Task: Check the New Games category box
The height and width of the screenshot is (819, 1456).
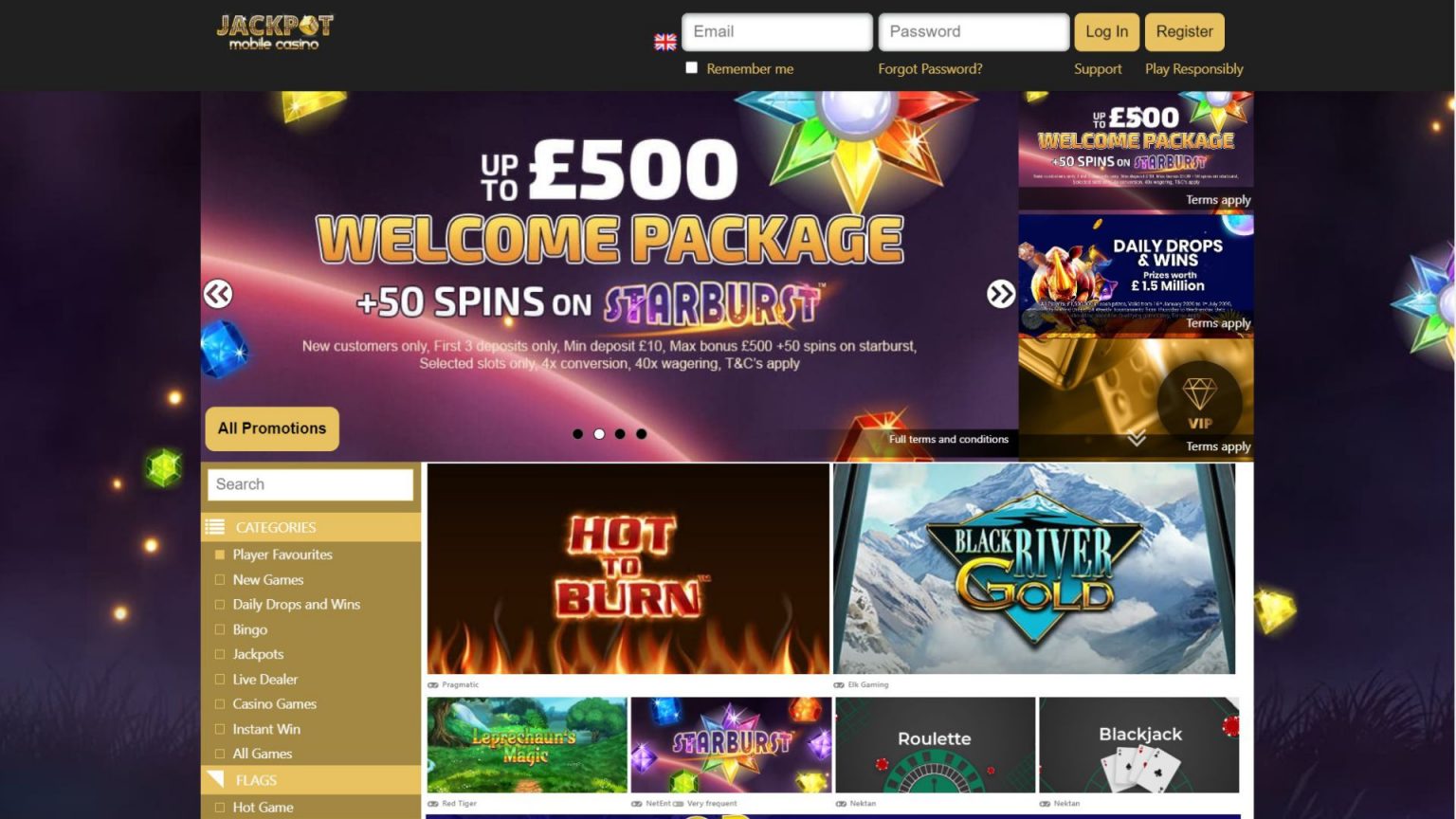Action: click(x=220, y=579)
